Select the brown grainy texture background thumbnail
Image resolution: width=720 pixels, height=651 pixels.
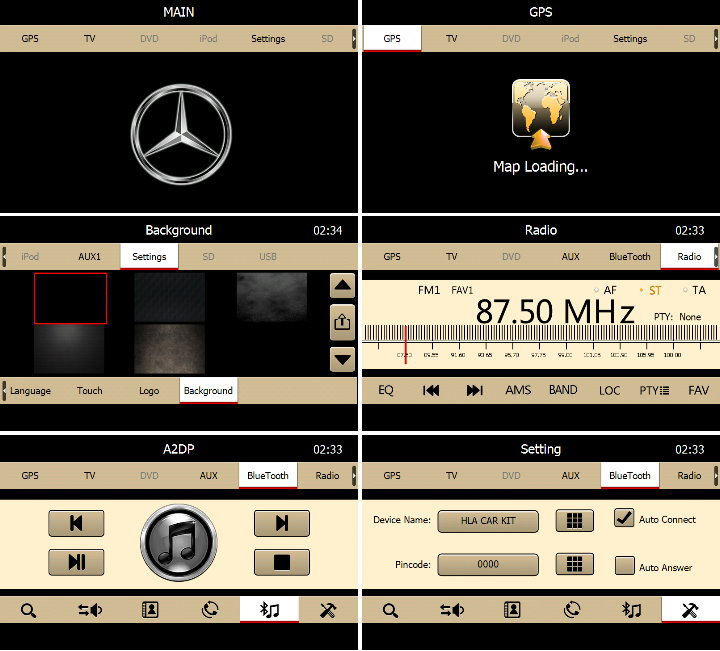coord(169,349)
